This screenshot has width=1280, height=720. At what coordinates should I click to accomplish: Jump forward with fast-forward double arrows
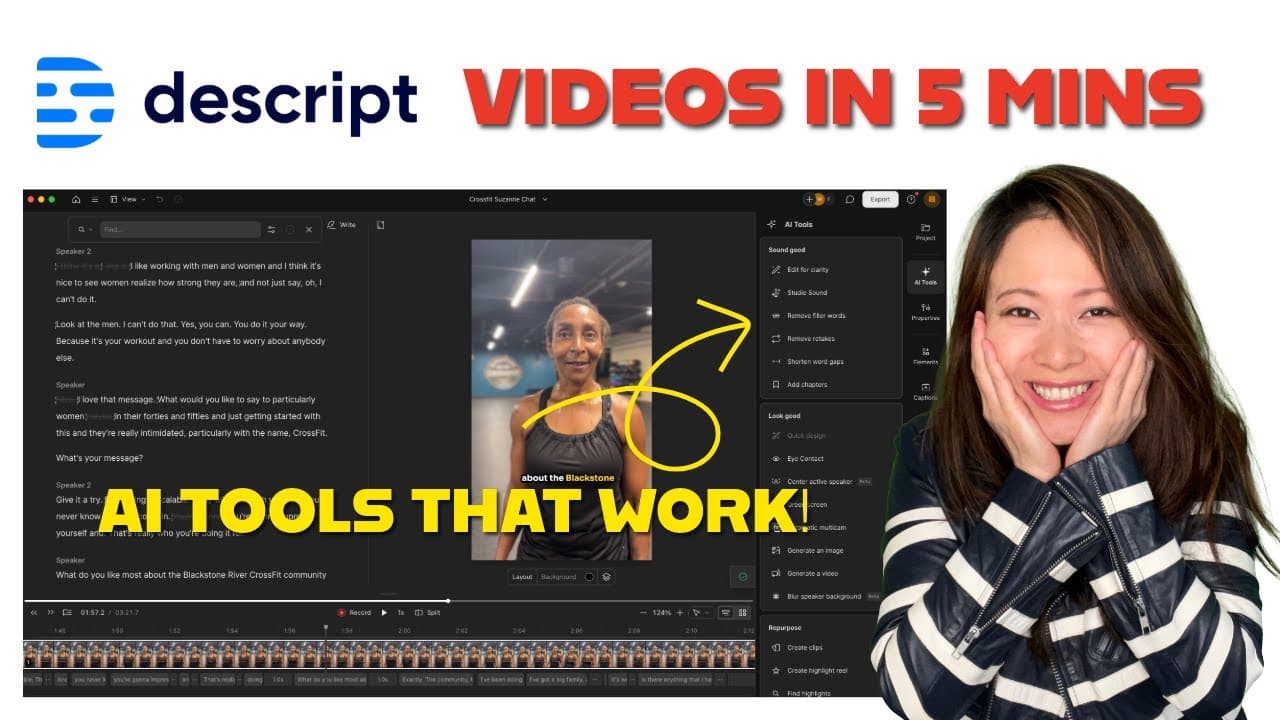coord(50,613)
